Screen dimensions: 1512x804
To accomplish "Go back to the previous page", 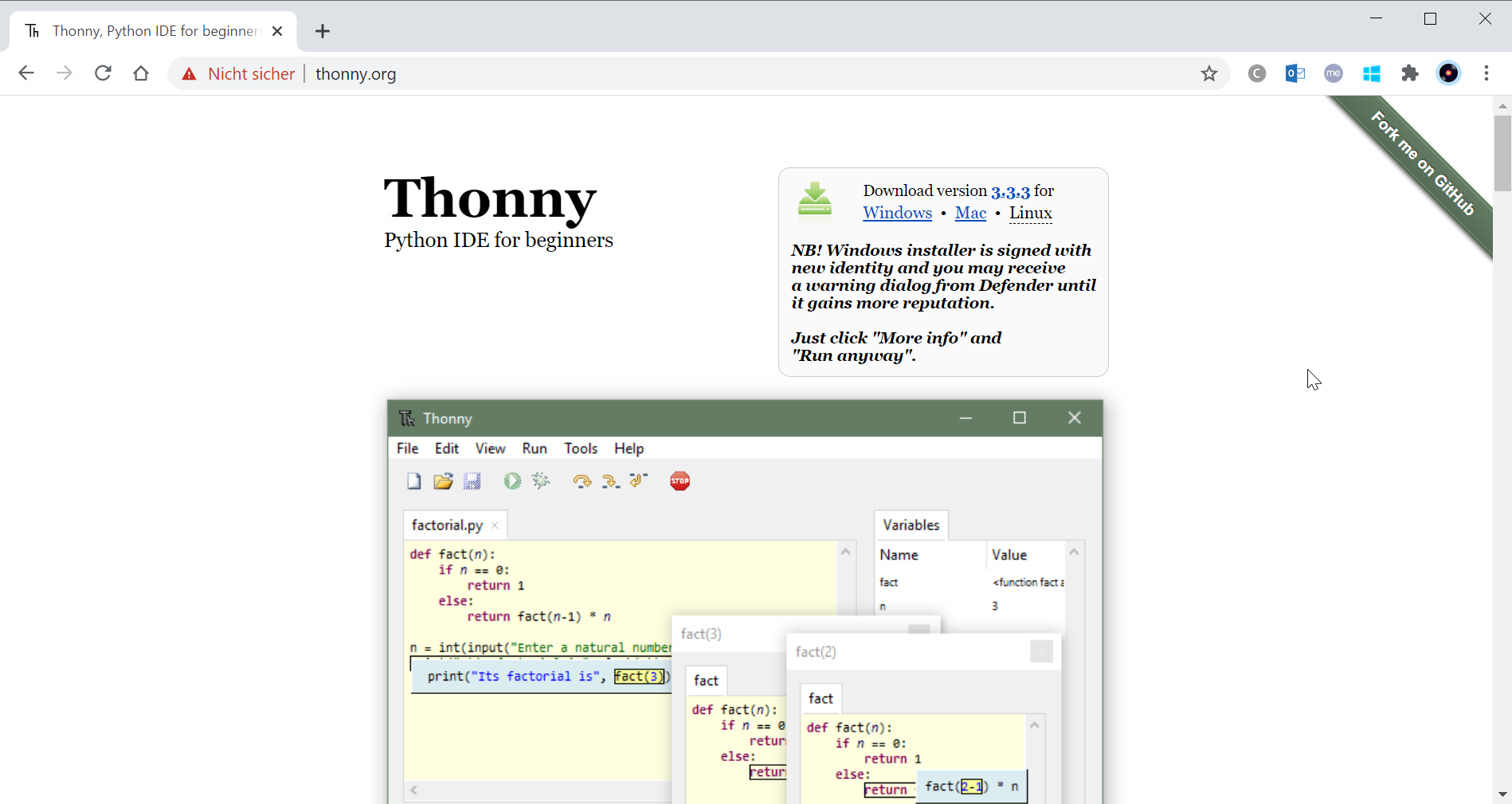I will pyautogui.click(x=26, y=73).
